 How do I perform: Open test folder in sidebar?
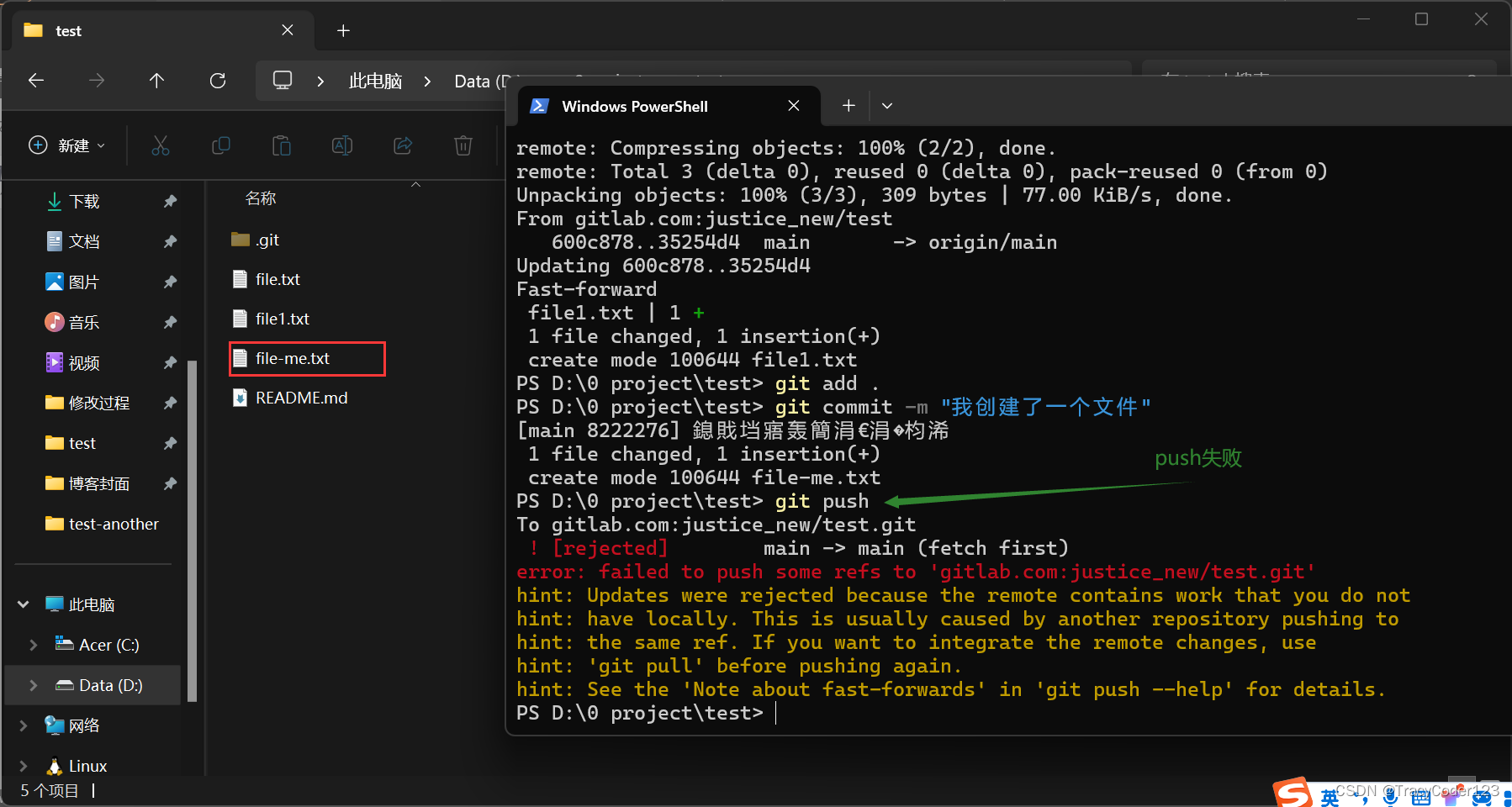(x=82, y=444)
